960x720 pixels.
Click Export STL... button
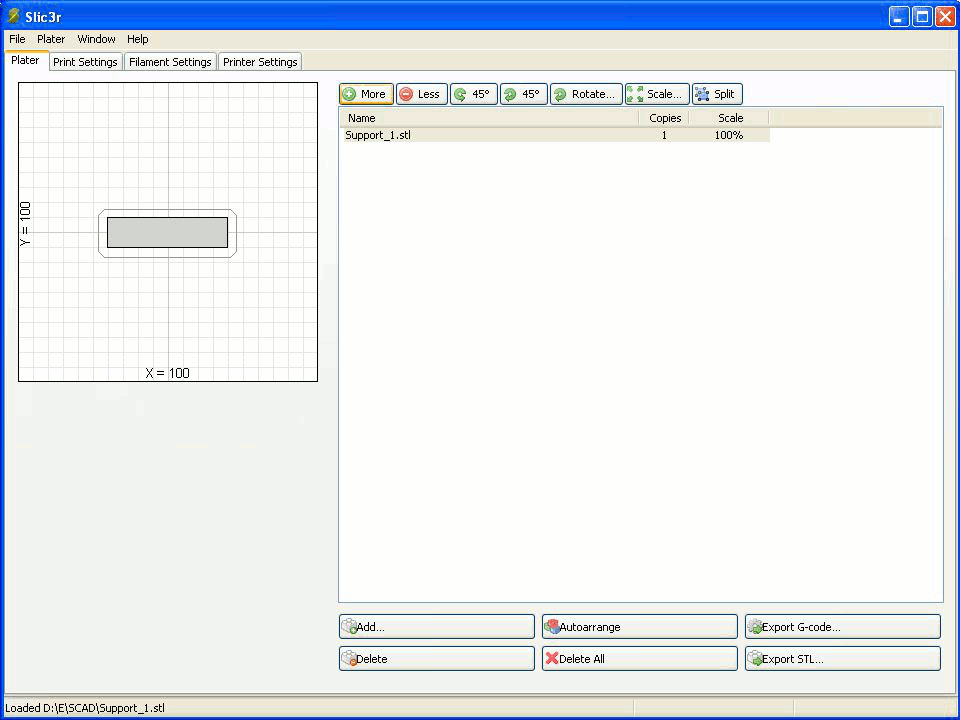coord(842,659)
